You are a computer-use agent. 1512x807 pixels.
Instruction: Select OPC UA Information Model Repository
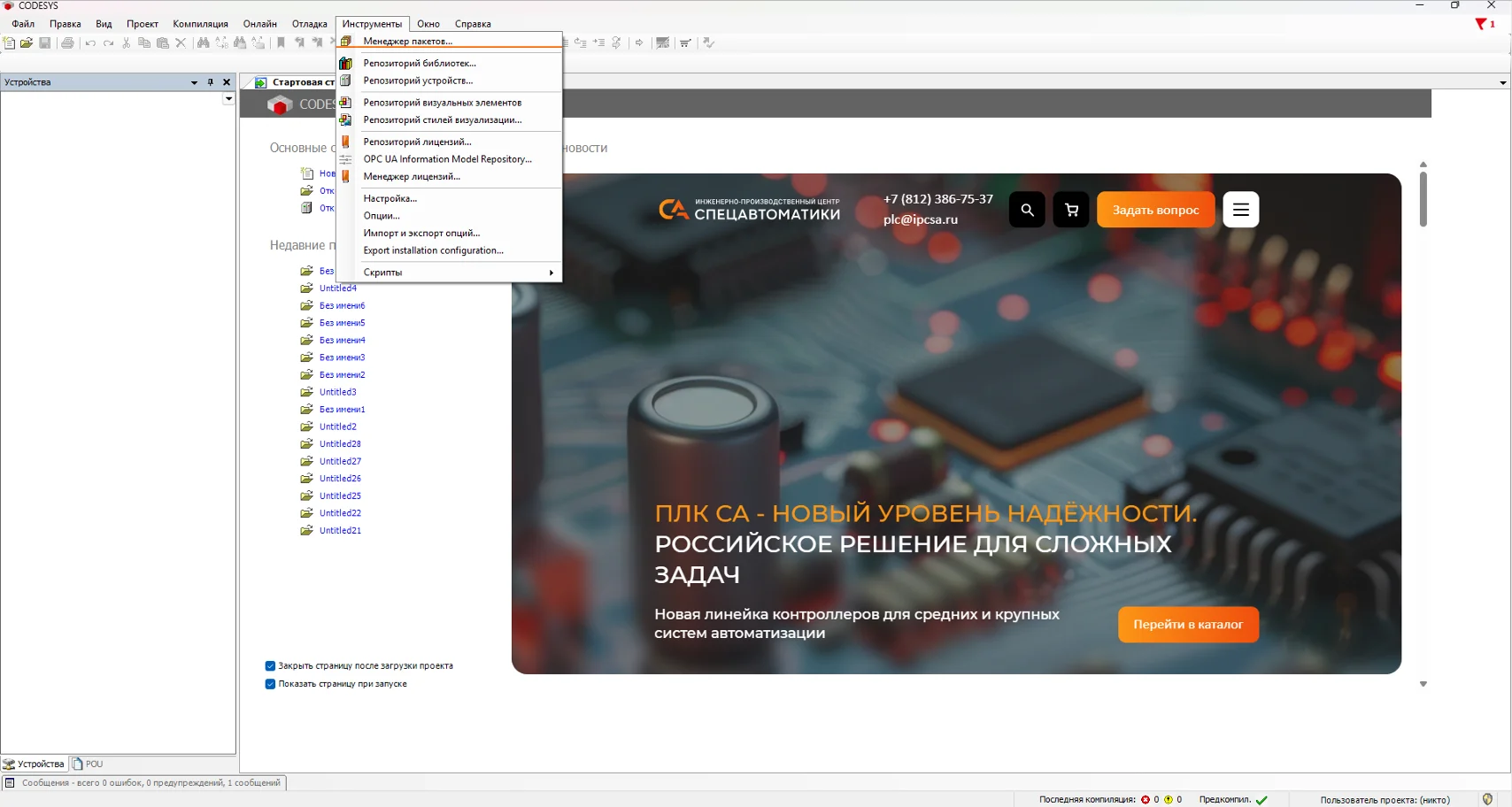(450, 159)
